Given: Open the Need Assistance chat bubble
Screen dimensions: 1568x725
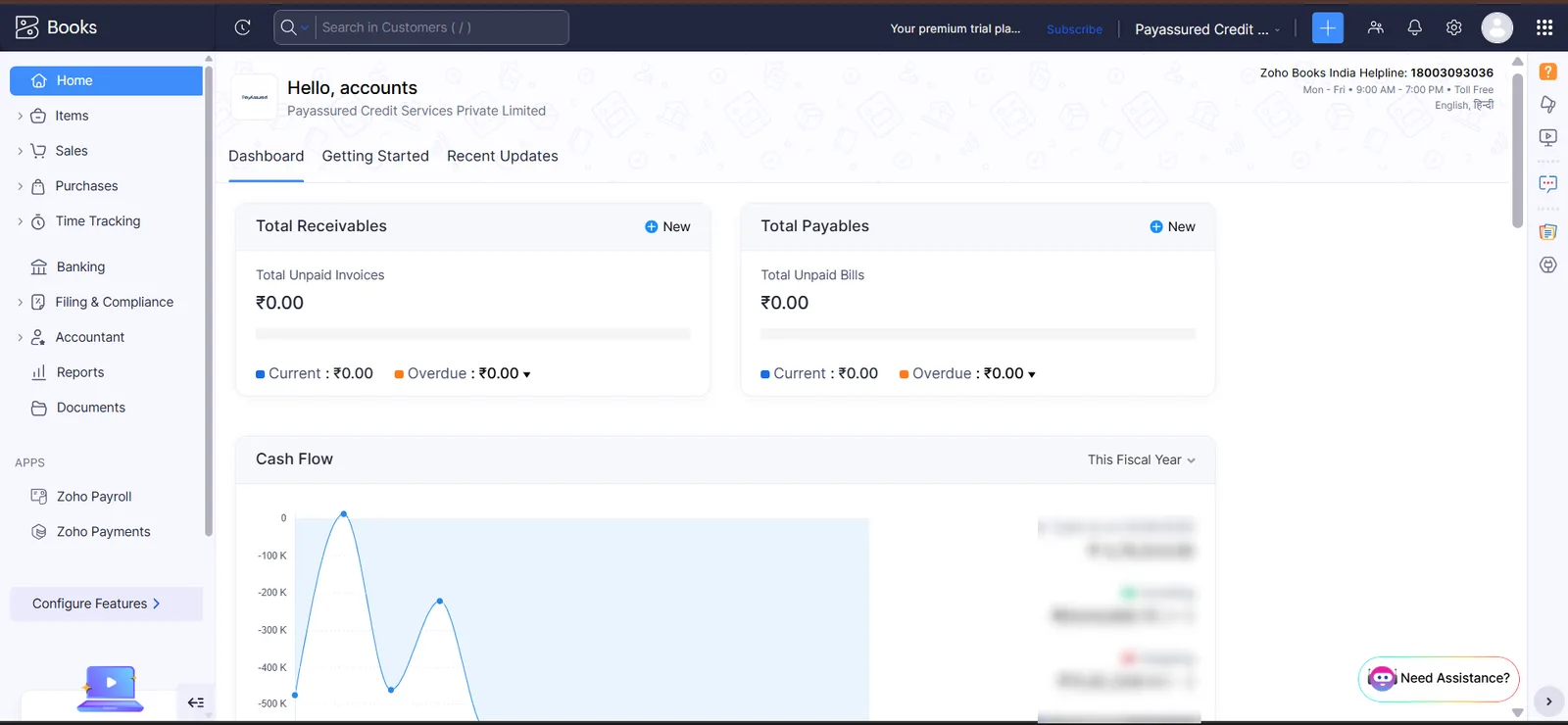Looking at the screenshot, I should [1440, 678].
